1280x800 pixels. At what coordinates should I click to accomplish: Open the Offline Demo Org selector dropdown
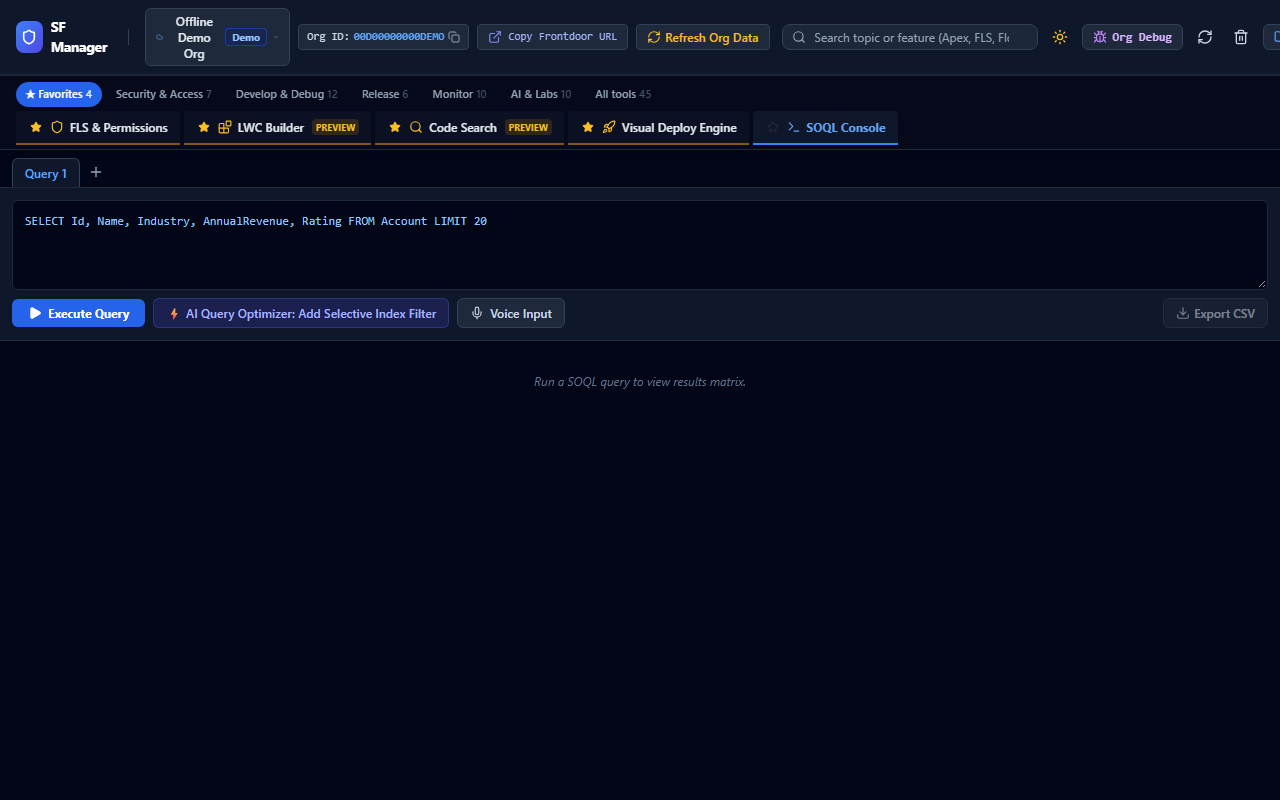(217, 37)
